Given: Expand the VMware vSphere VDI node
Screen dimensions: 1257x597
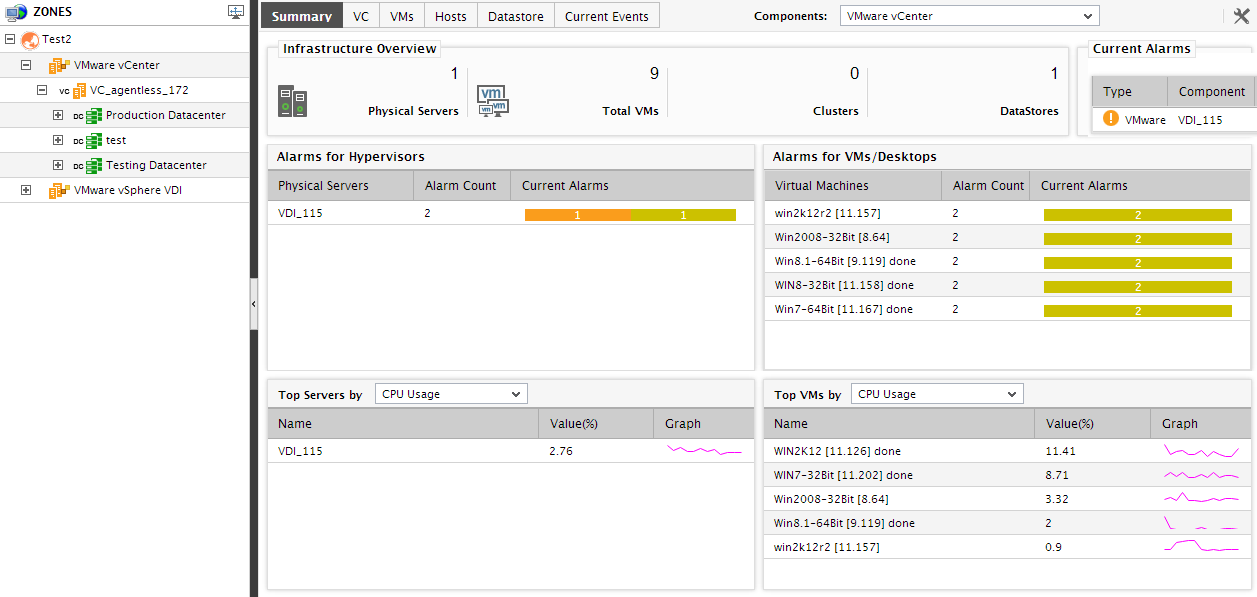Looking at the screenshot, I should [x=26, y=190].
